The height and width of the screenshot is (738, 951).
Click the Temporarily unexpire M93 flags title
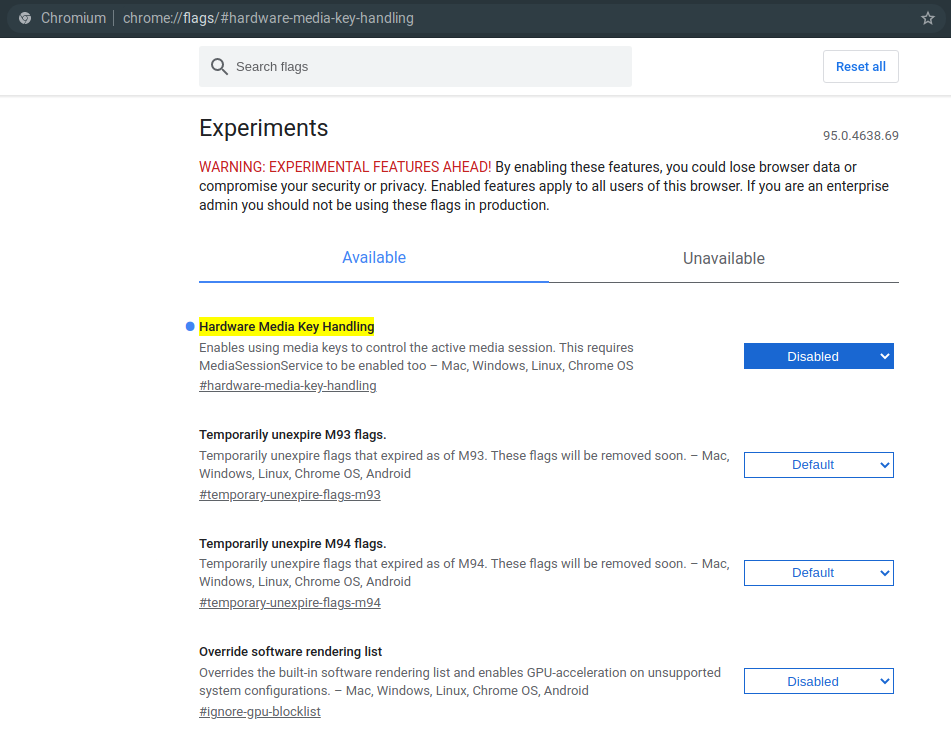(x=292, y=435)
